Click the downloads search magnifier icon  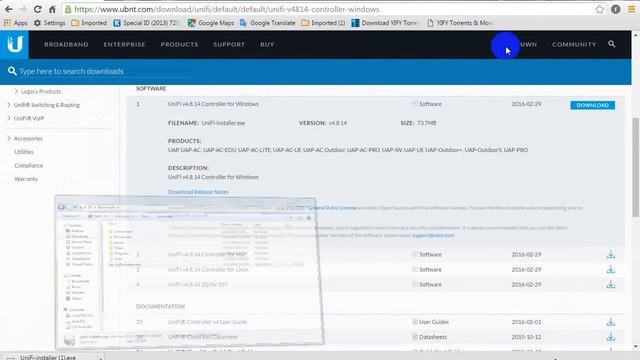click(12, 71)
